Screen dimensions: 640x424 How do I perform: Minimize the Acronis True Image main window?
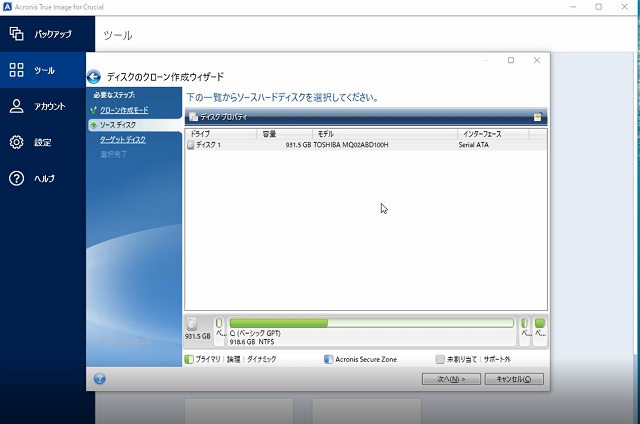click(573, 7)
